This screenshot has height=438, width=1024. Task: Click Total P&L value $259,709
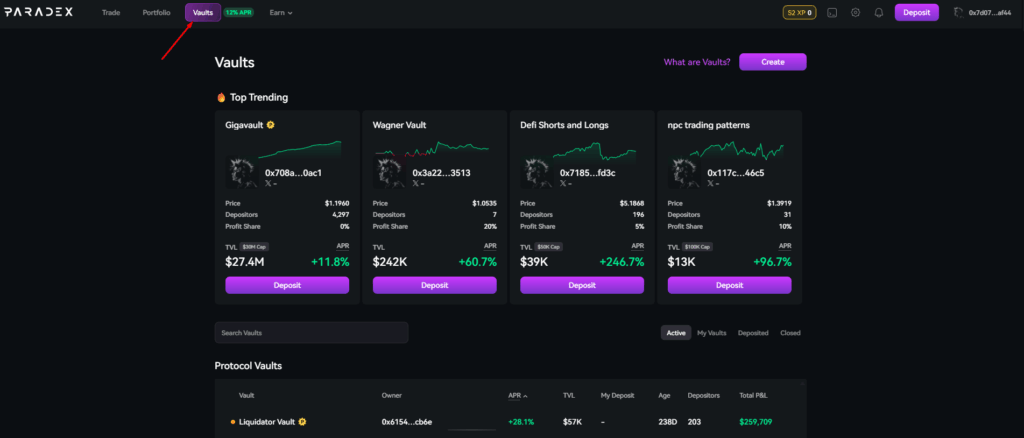coord(756,422)
